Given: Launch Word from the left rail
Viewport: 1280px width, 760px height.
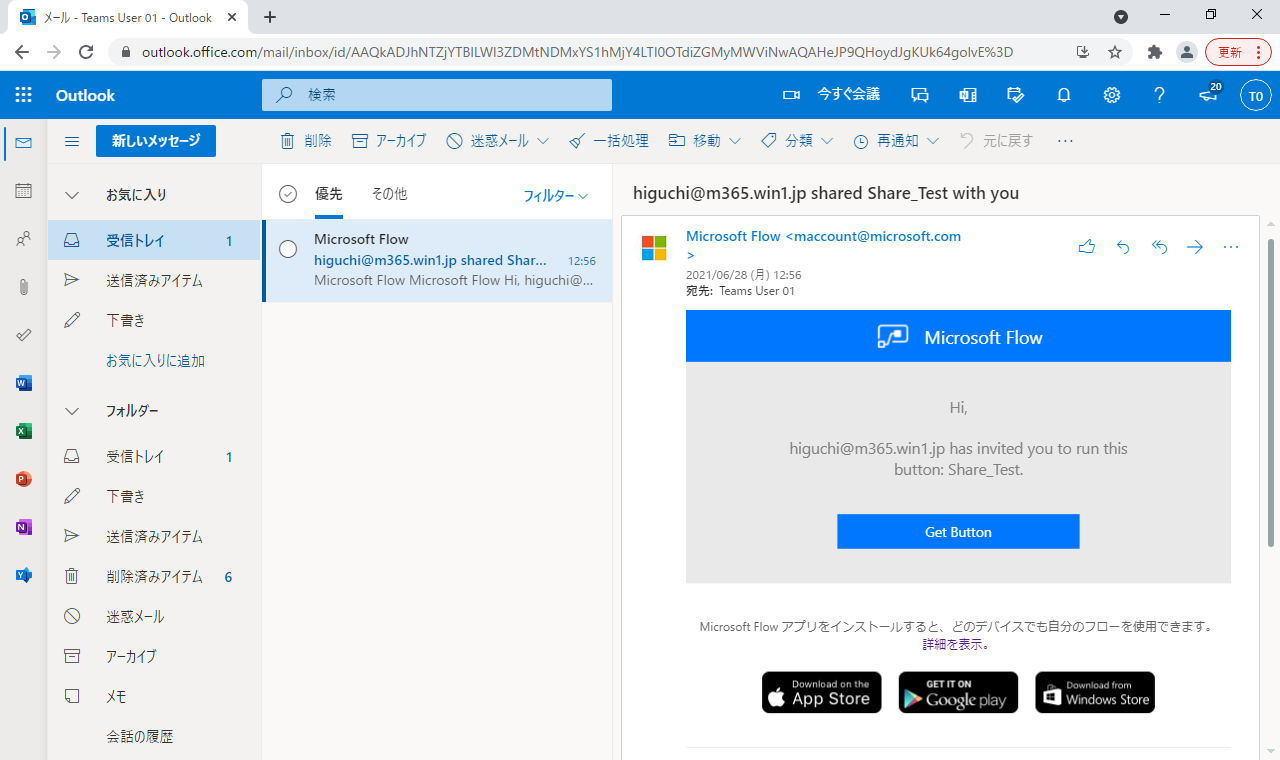Looking at the screenshot, I should click(24, 383).
